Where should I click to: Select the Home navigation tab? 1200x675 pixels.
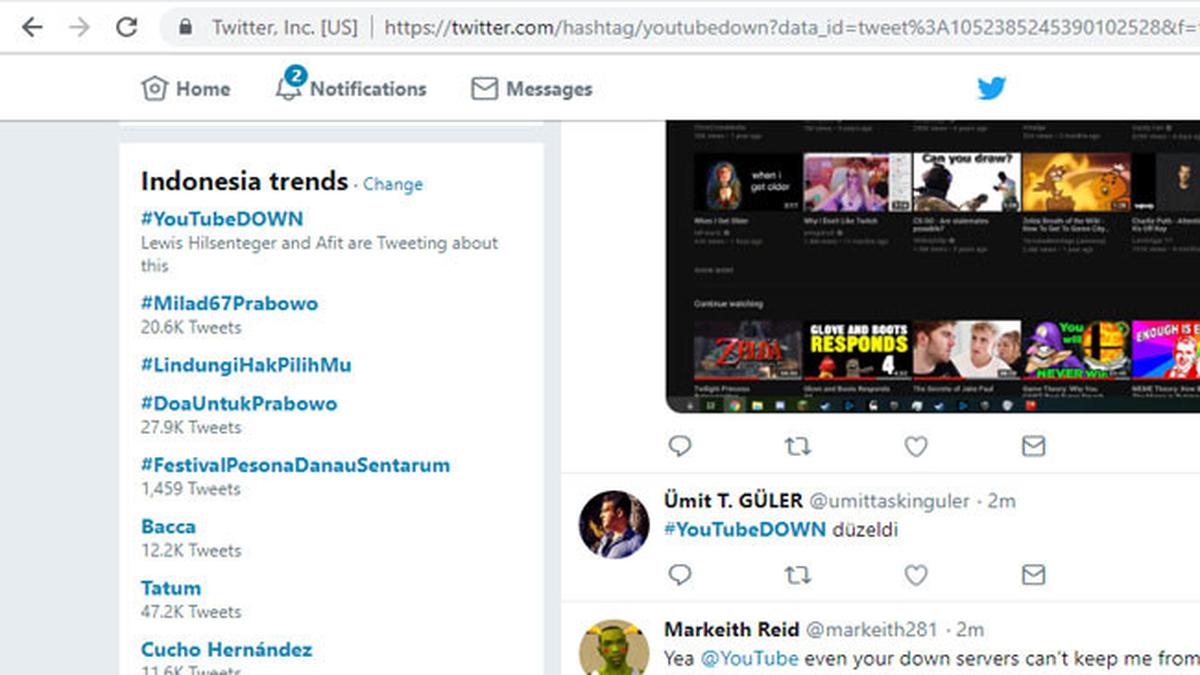185,88
